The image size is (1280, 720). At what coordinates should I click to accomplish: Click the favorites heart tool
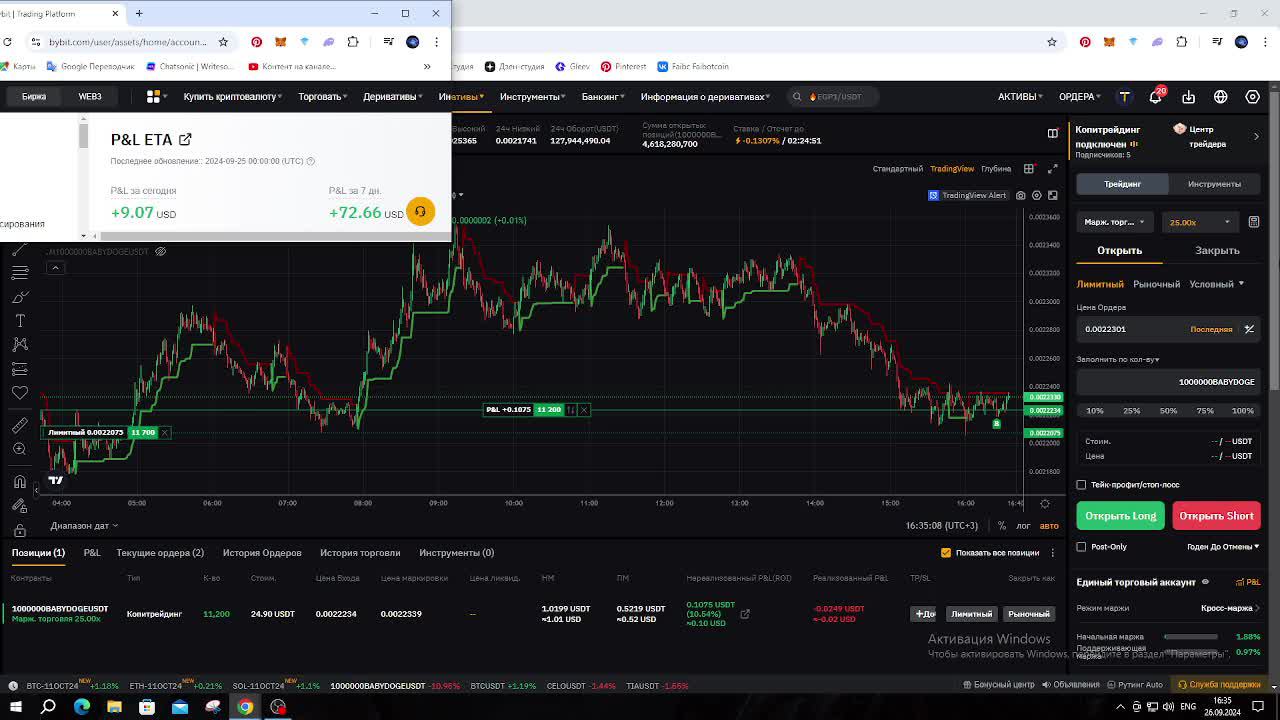point(19,394)
